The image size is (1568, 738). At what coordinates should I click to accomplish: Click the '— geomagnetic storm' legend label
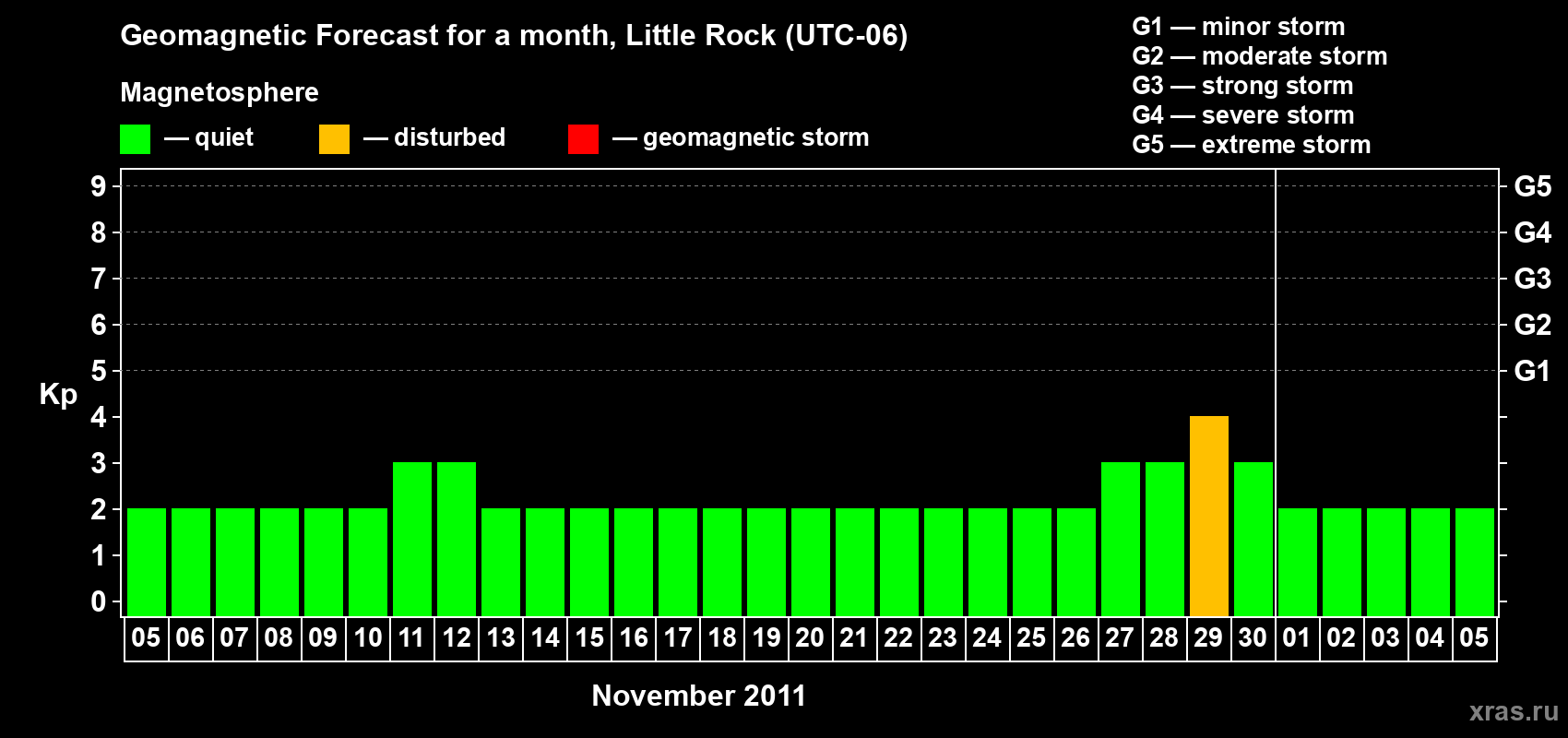741,137
